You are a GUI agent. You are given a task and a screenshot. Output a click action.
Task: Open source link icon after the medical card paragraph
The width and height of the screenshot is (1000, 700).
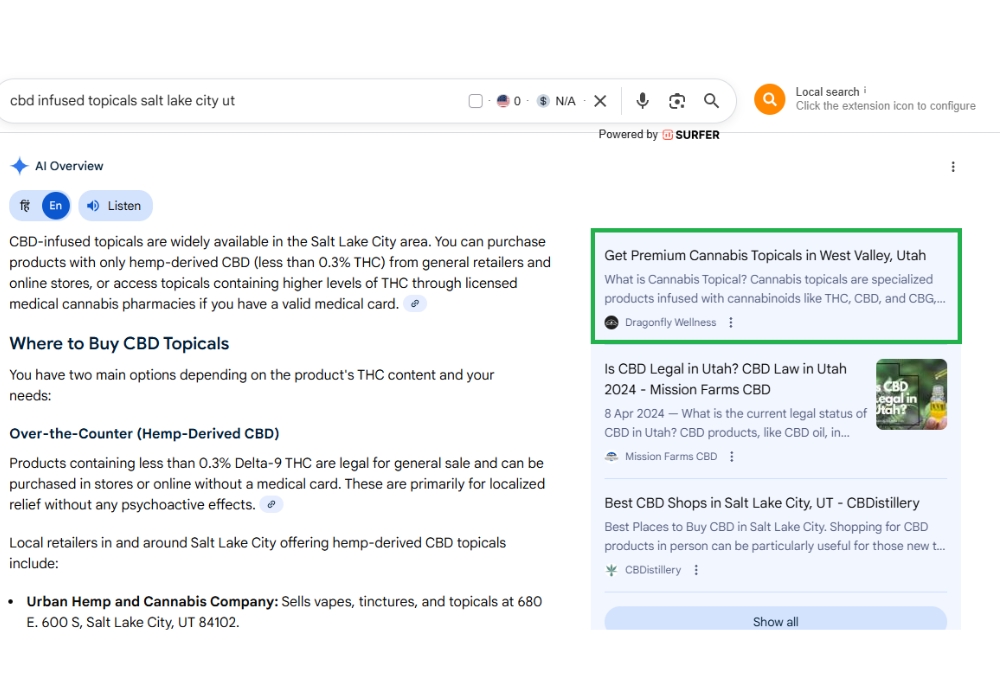(x=415, y=304)
